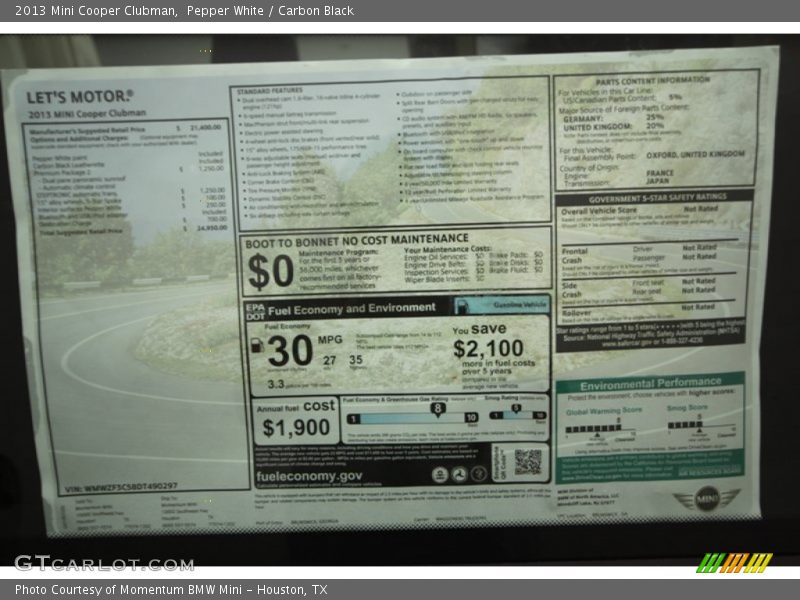The height and width of the screenshot is (600, 800).
Task: Click the gasoline vehicle pump icon in header
Action: (x=463, y=305)
